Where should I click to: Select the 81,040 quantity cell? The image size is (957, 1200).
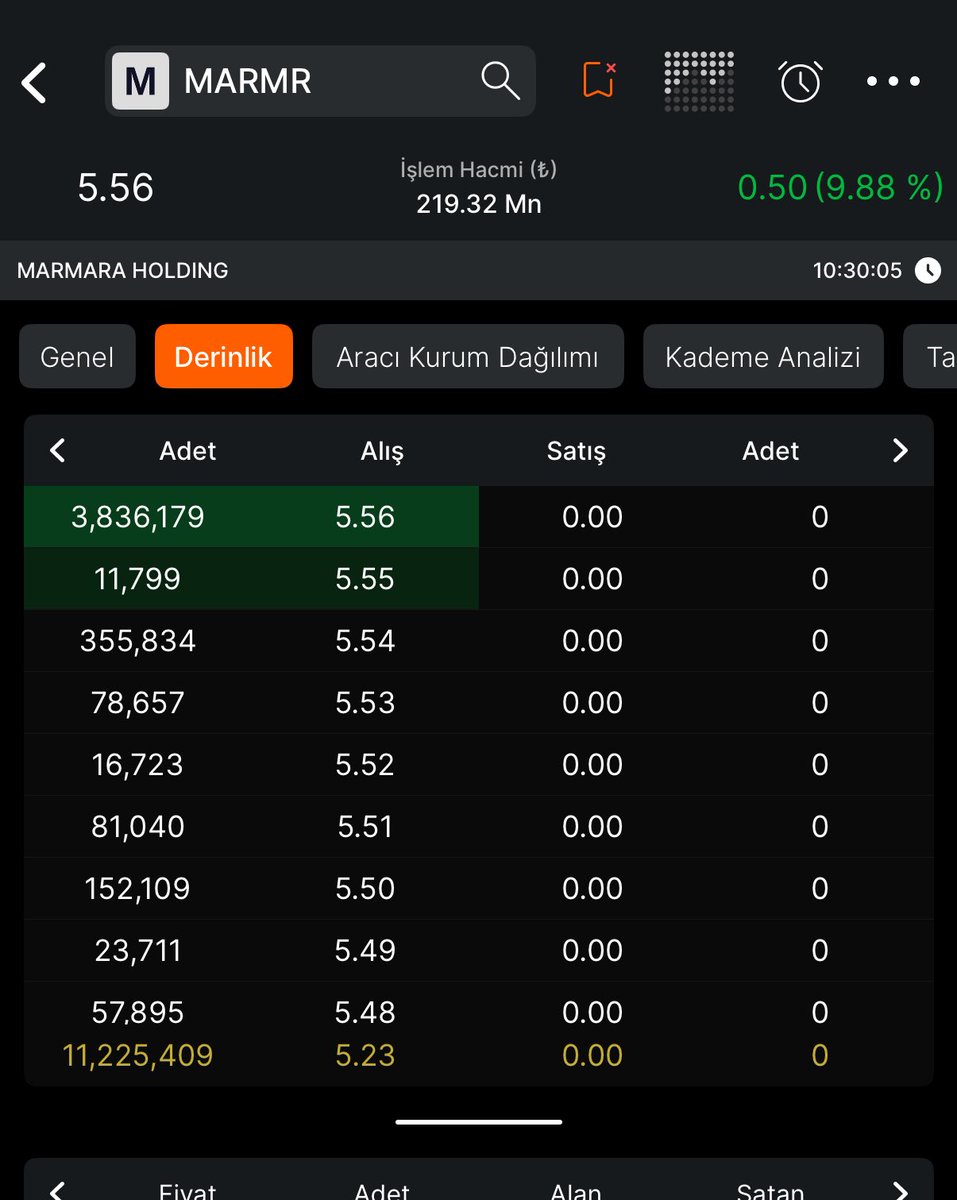coord(138,827)
